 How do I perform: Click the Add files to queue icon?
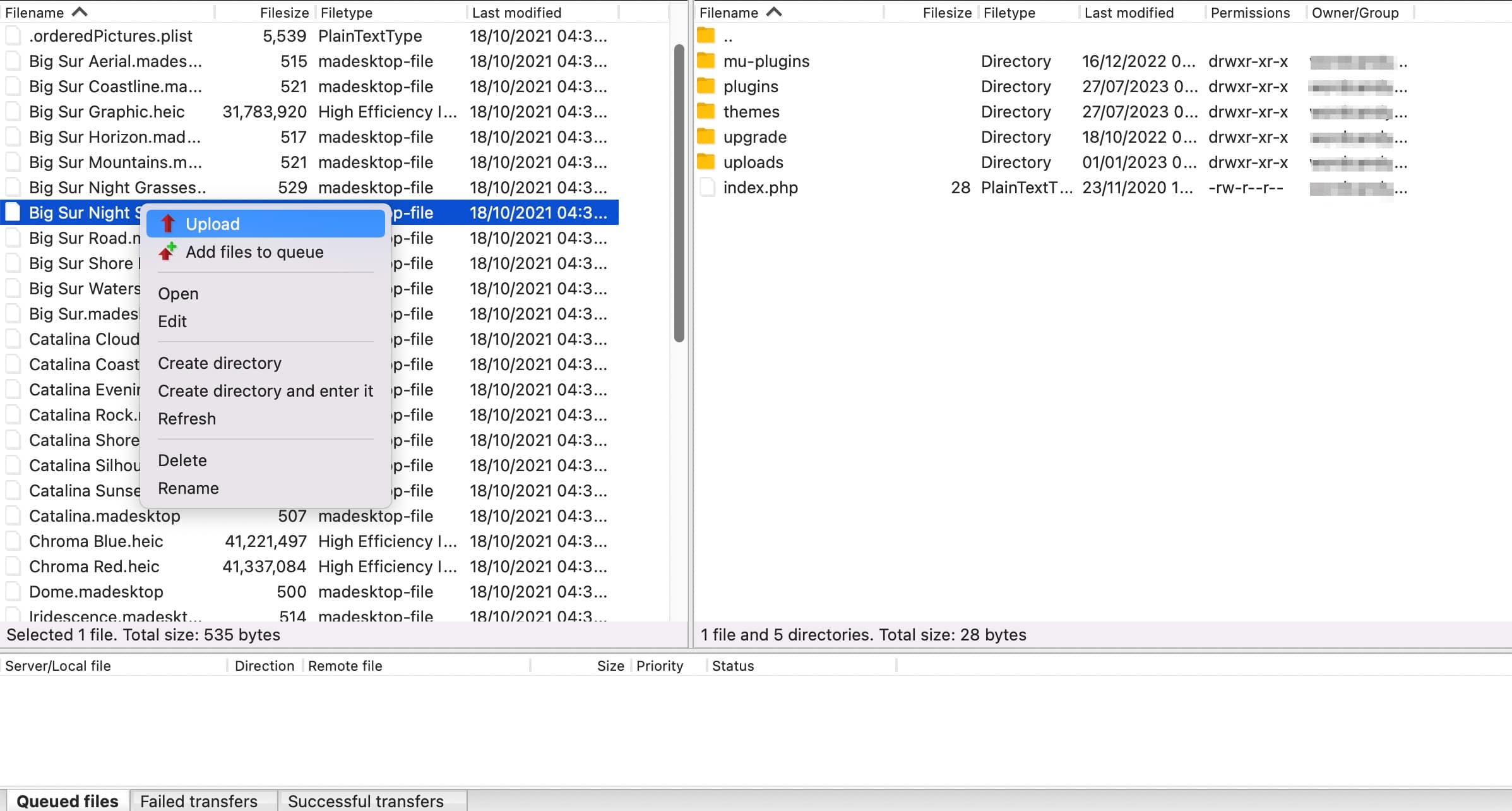(x=168, y=251)
